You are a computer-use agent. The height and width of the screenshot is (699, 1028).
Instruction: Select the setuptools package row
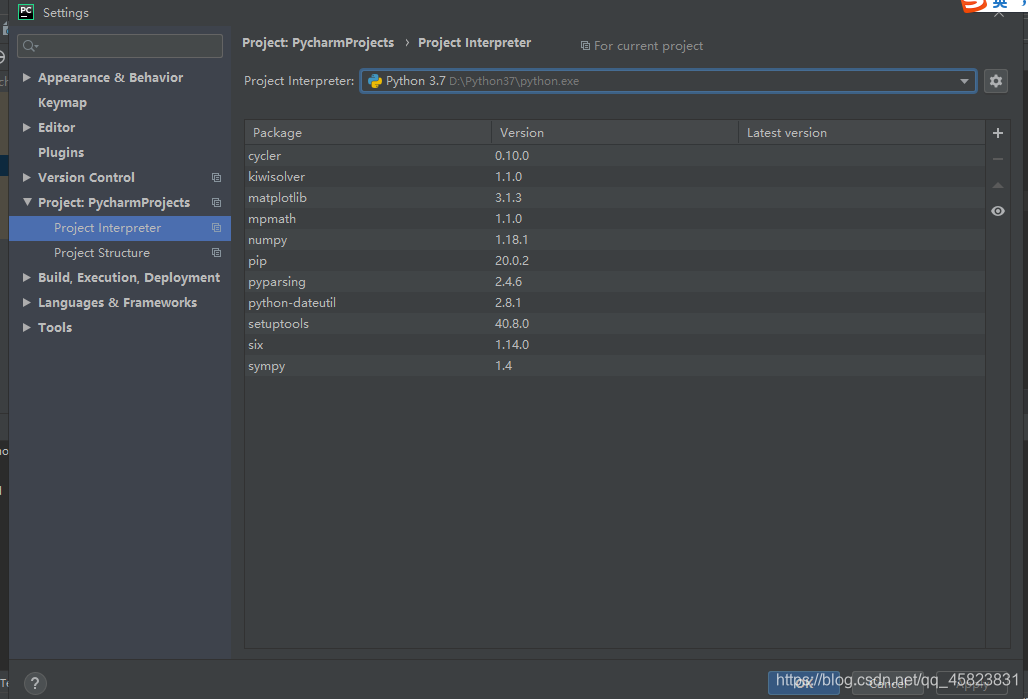[x=615, y=323]
